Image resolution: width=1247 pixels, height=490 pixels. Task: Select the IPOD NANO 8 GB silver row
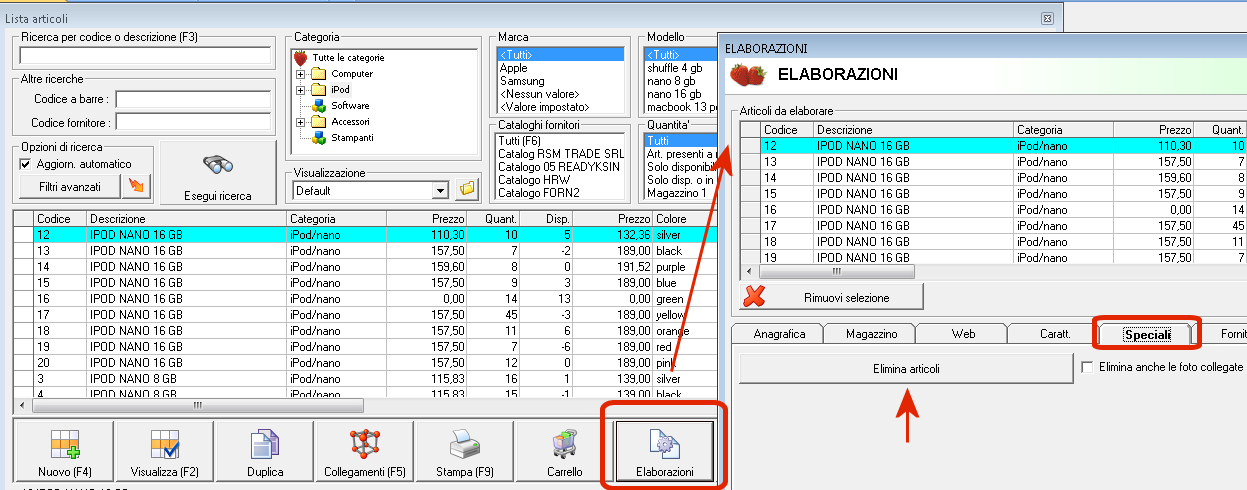coord(365,379)
